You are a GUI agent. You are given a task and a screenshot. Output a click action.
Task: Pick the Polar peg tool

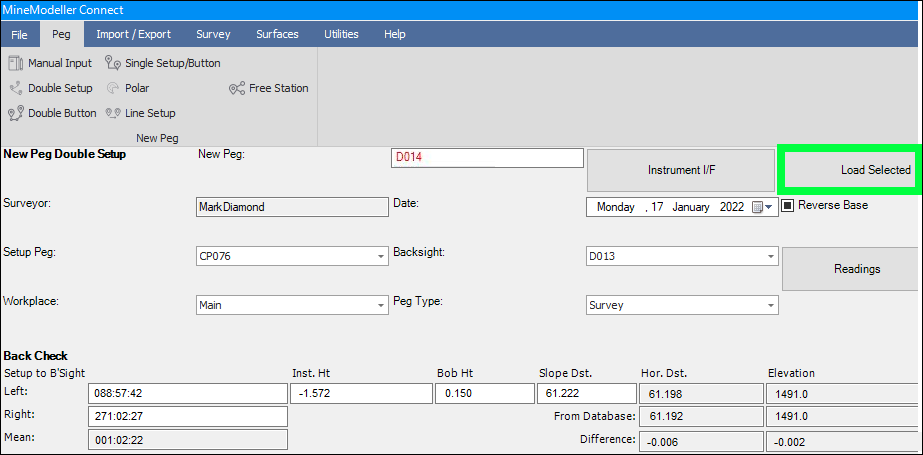[x=113, y=88]
